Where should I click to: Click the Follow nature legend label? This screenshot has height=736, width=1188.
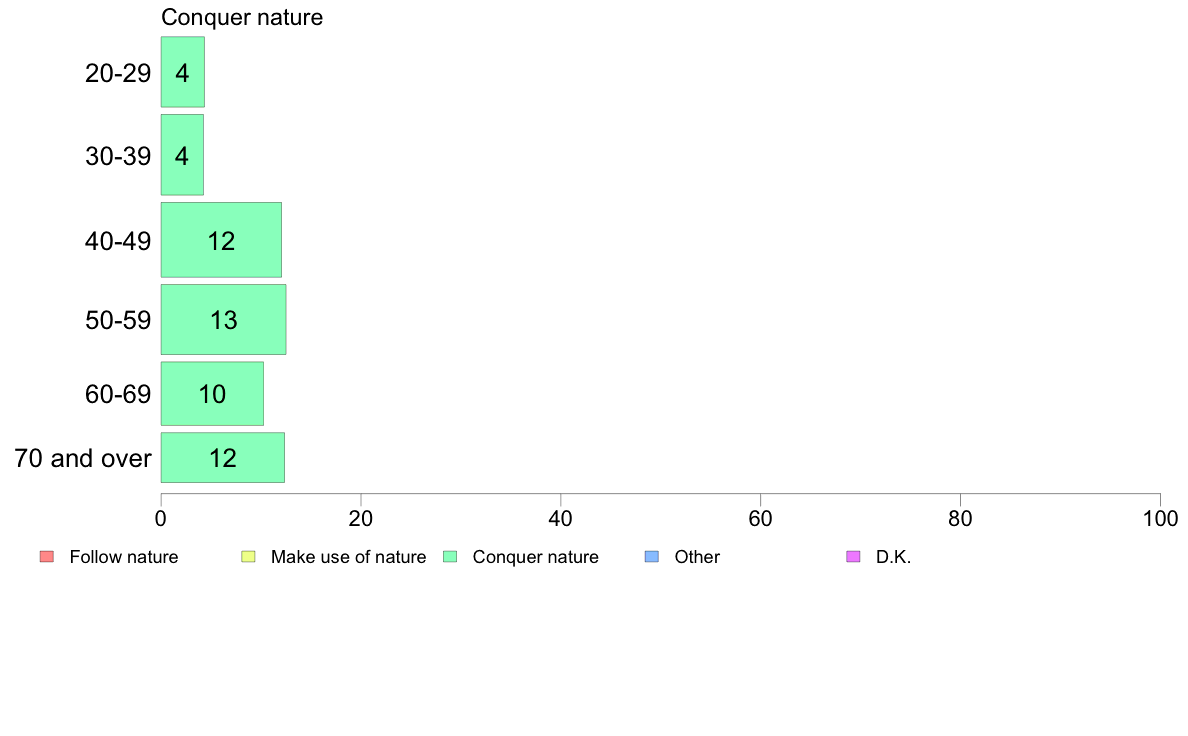[123, 557]
